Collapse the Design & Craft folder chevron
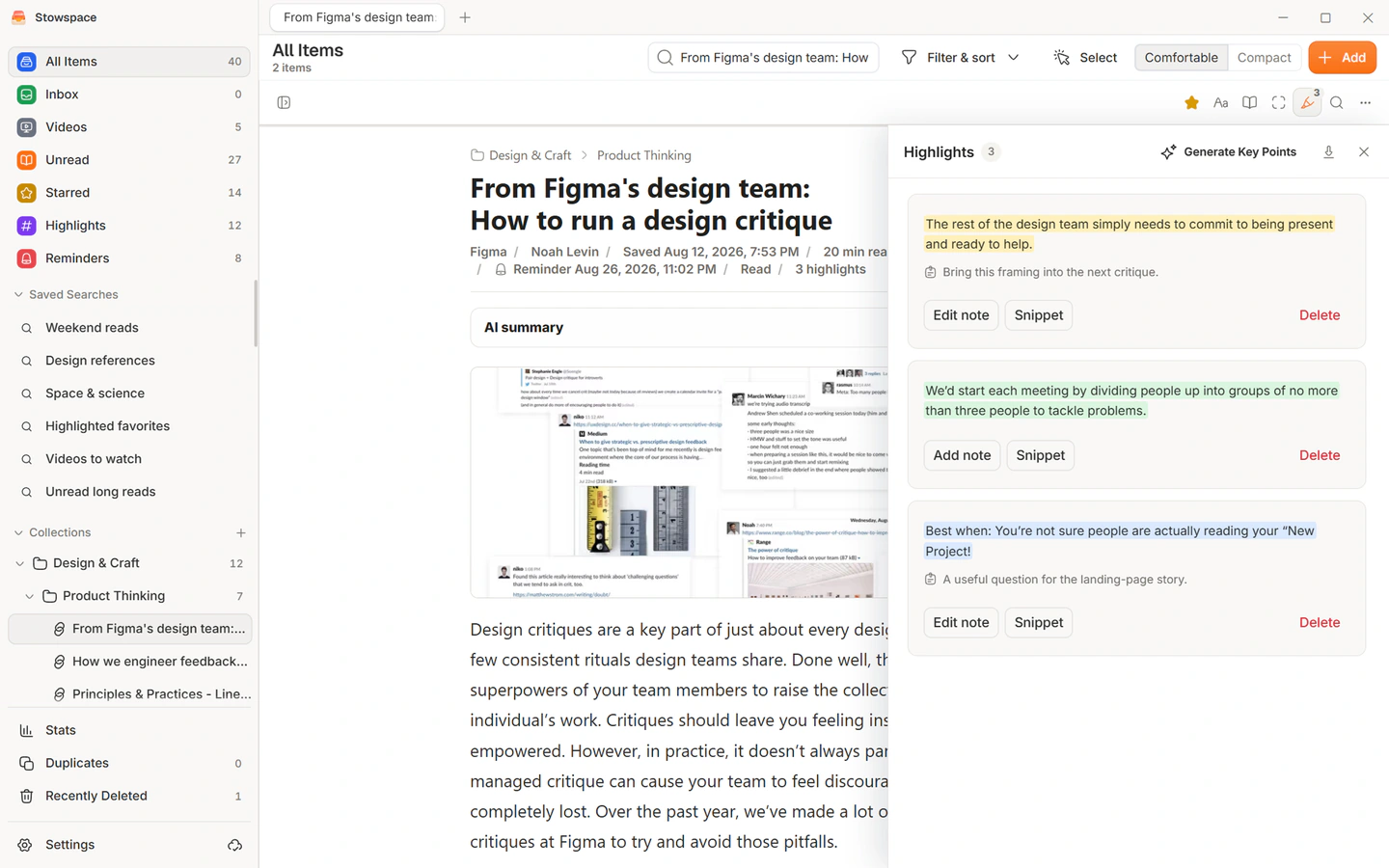Viewport: 1389px width, 868px height. click(20, 563)
